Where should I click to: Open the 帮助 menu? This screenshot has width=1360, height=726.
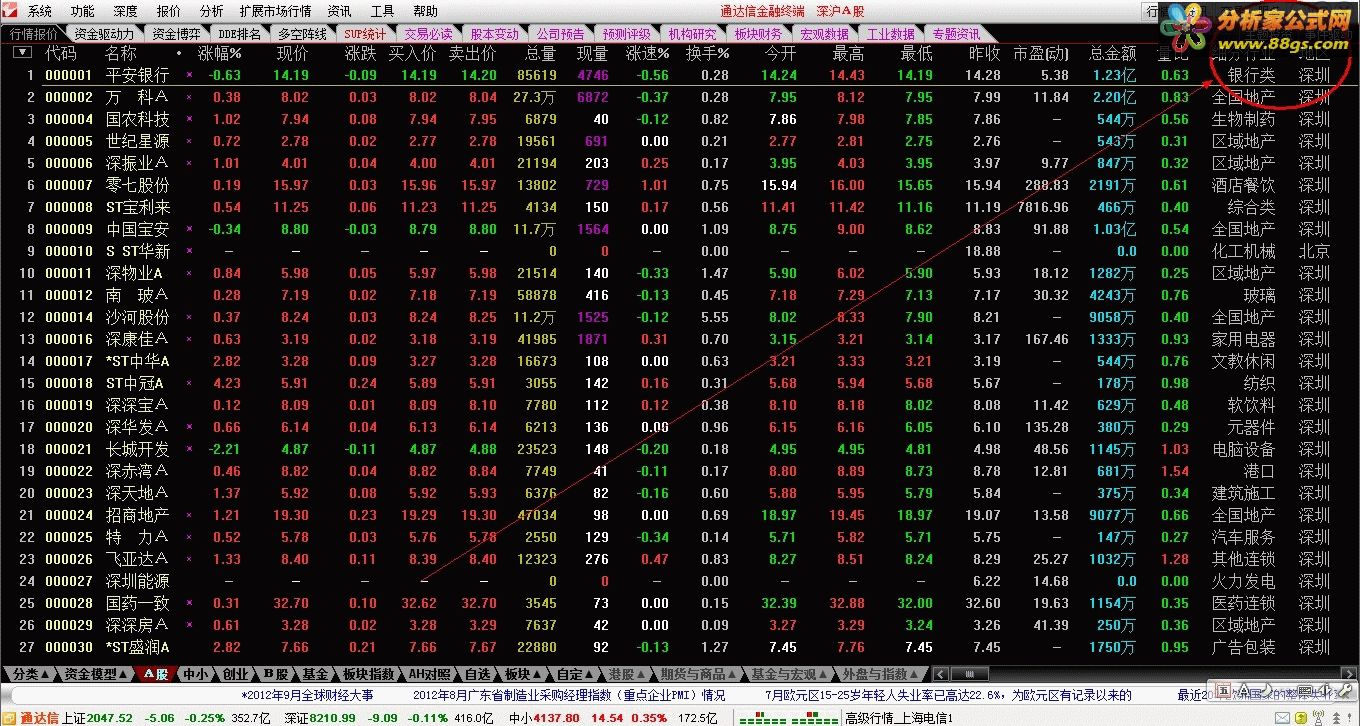(x=425, y=11)
